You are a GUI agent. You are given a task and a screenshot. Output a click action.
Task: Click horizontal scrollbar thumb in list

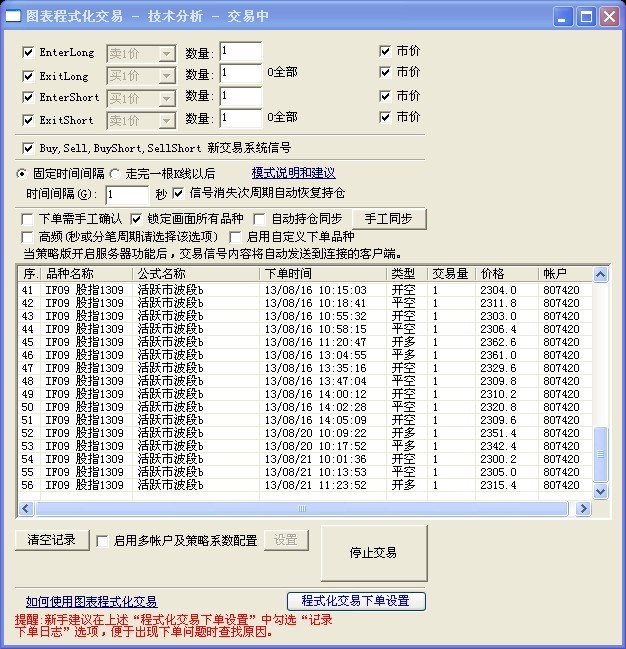302,508
